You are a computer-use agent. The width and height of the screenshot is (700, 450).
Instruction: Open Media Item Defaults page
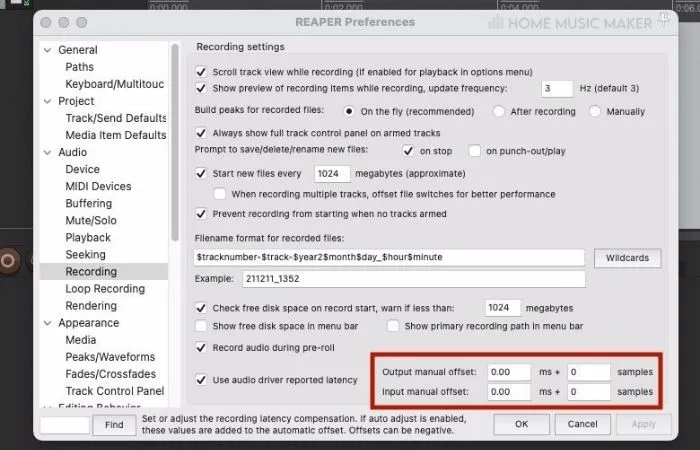pyautogui.click(x=116, y=135)
